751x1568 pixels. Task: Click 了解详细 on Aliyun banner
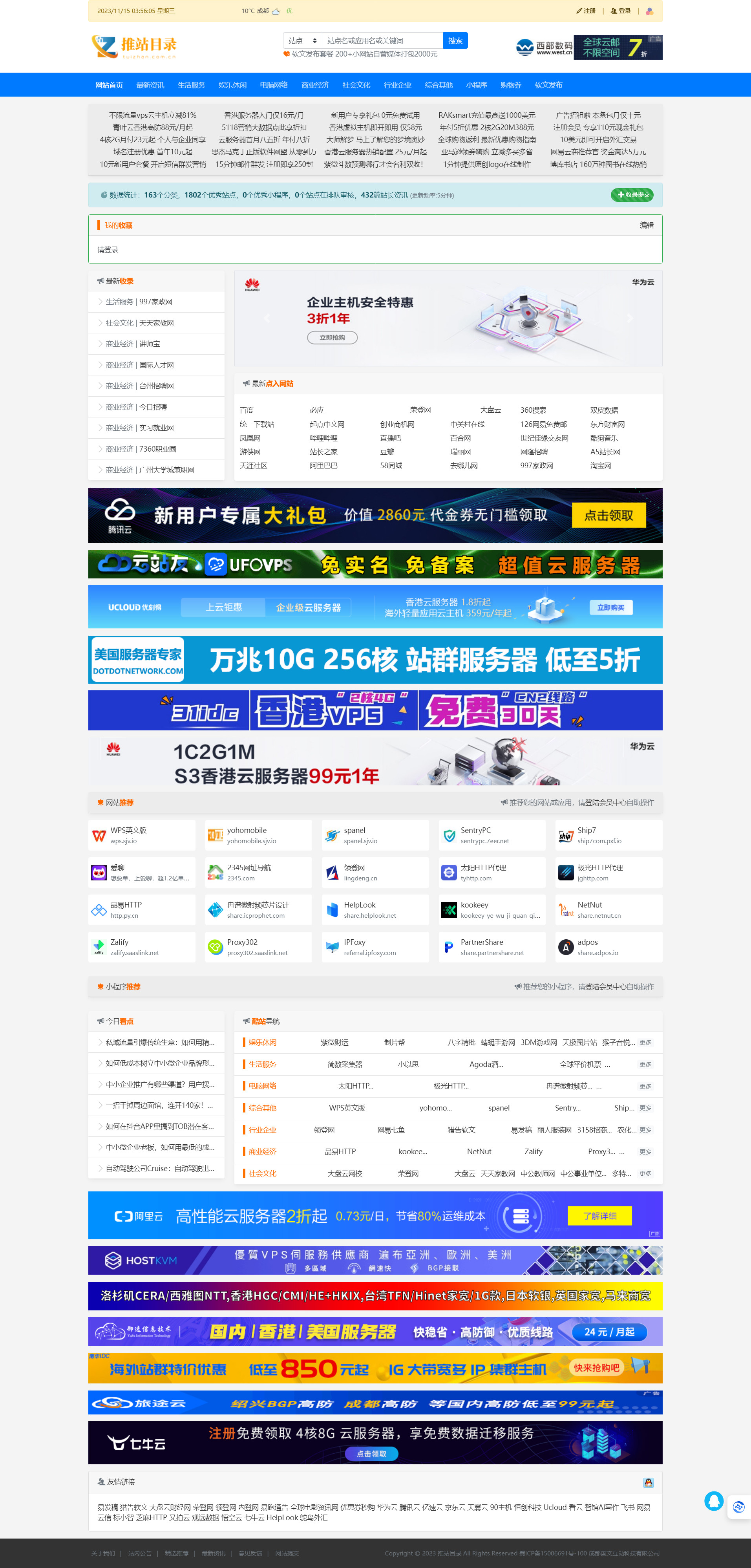pyautogui.click(x=599, y=1216)
